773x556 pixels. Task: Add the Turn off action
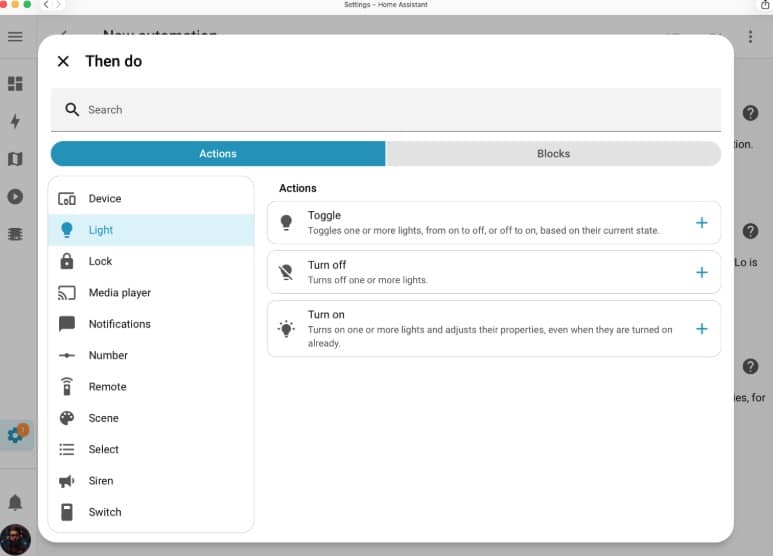coord(701,272)
